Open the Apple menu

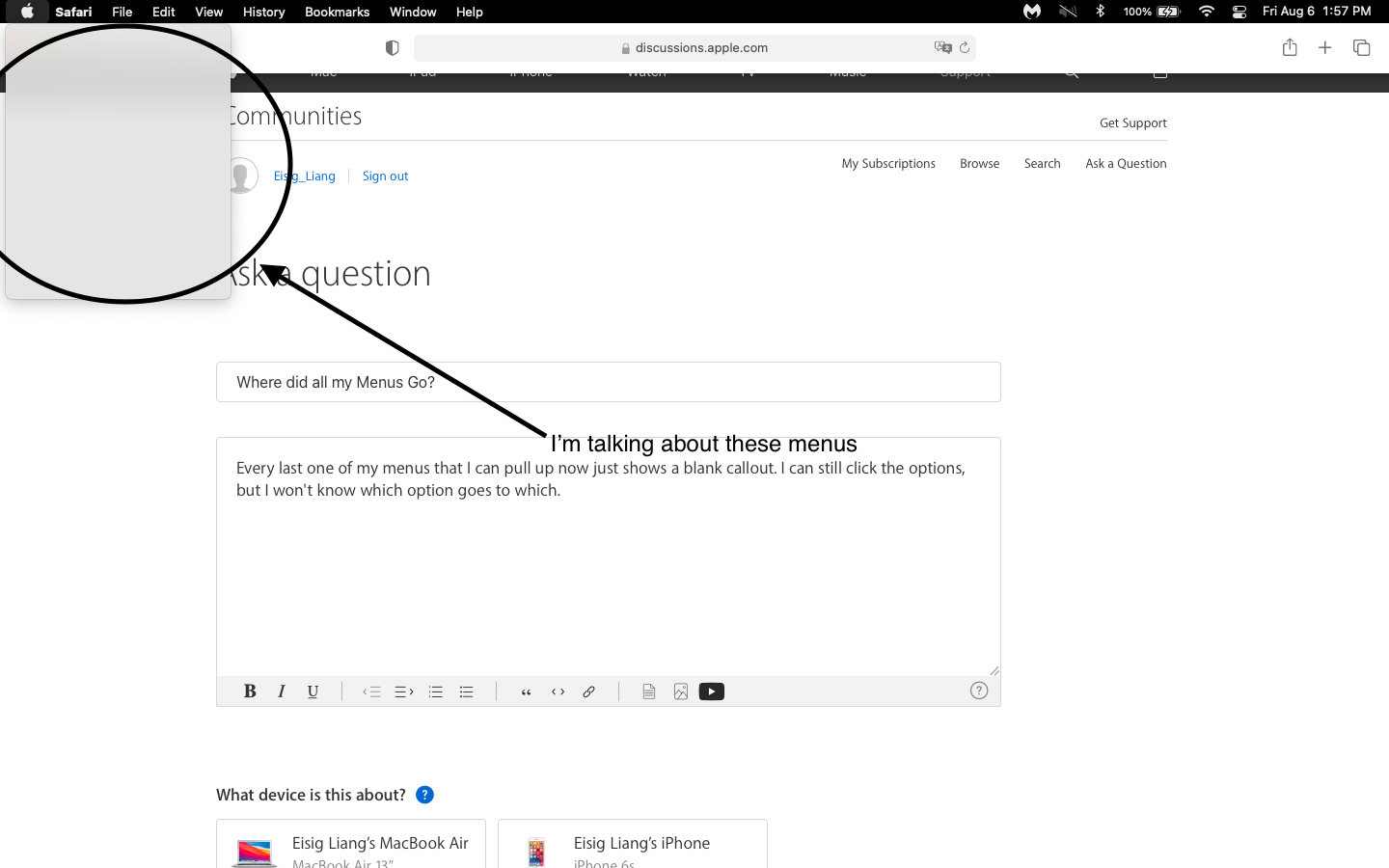click(x=28, y=12)
